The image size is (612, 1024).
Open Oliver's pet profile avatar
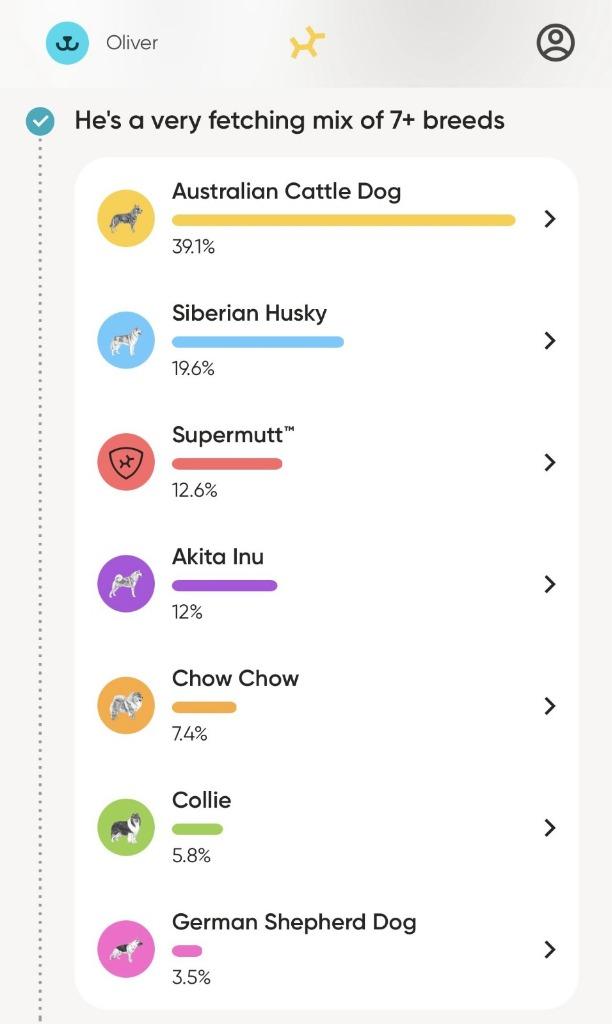click(x=68, y=43)
